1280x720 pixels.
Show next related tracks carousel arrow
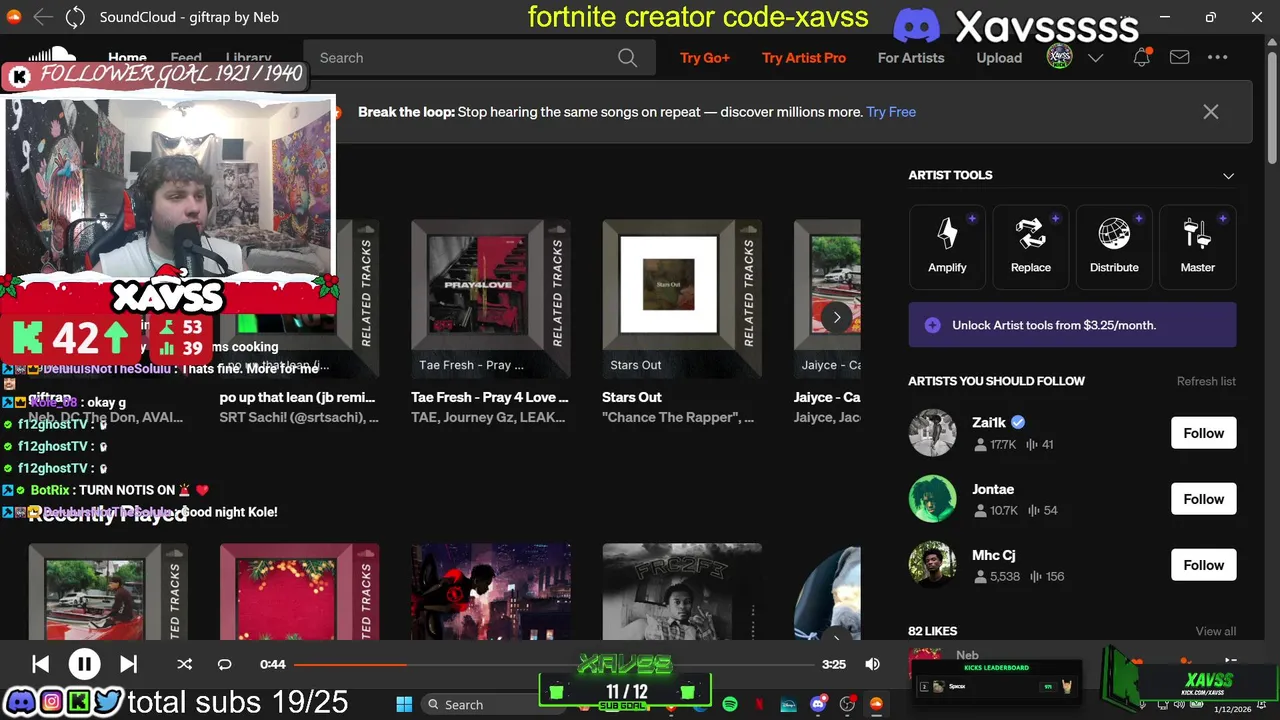click(837, 318)
